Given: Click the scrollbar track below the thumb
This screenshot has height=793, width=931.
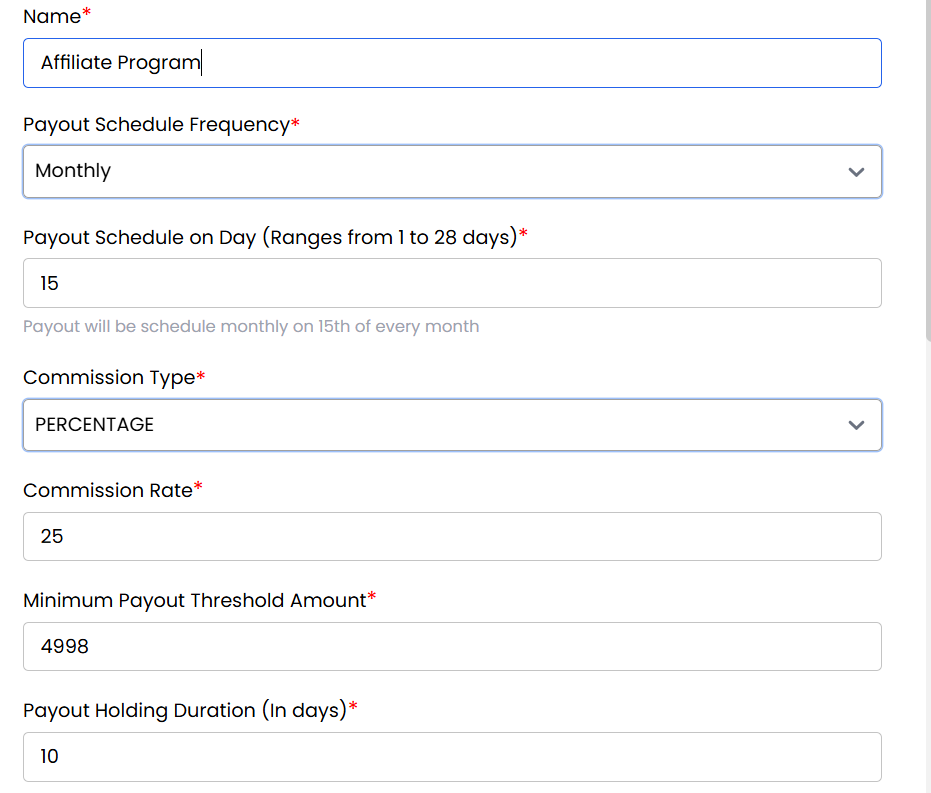Looking at the screenshot, I should (x=927, y=560).
